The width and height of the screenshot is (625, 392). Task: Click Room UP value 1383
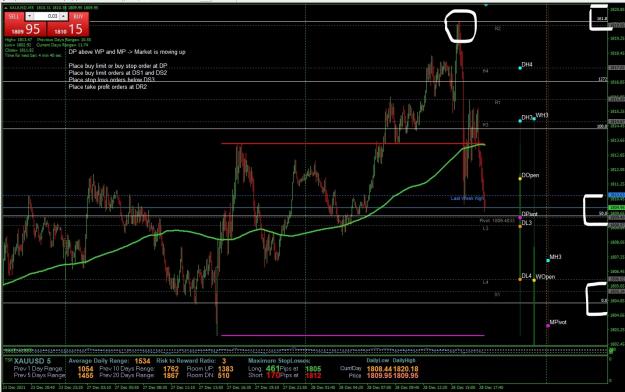coord(226,369)
